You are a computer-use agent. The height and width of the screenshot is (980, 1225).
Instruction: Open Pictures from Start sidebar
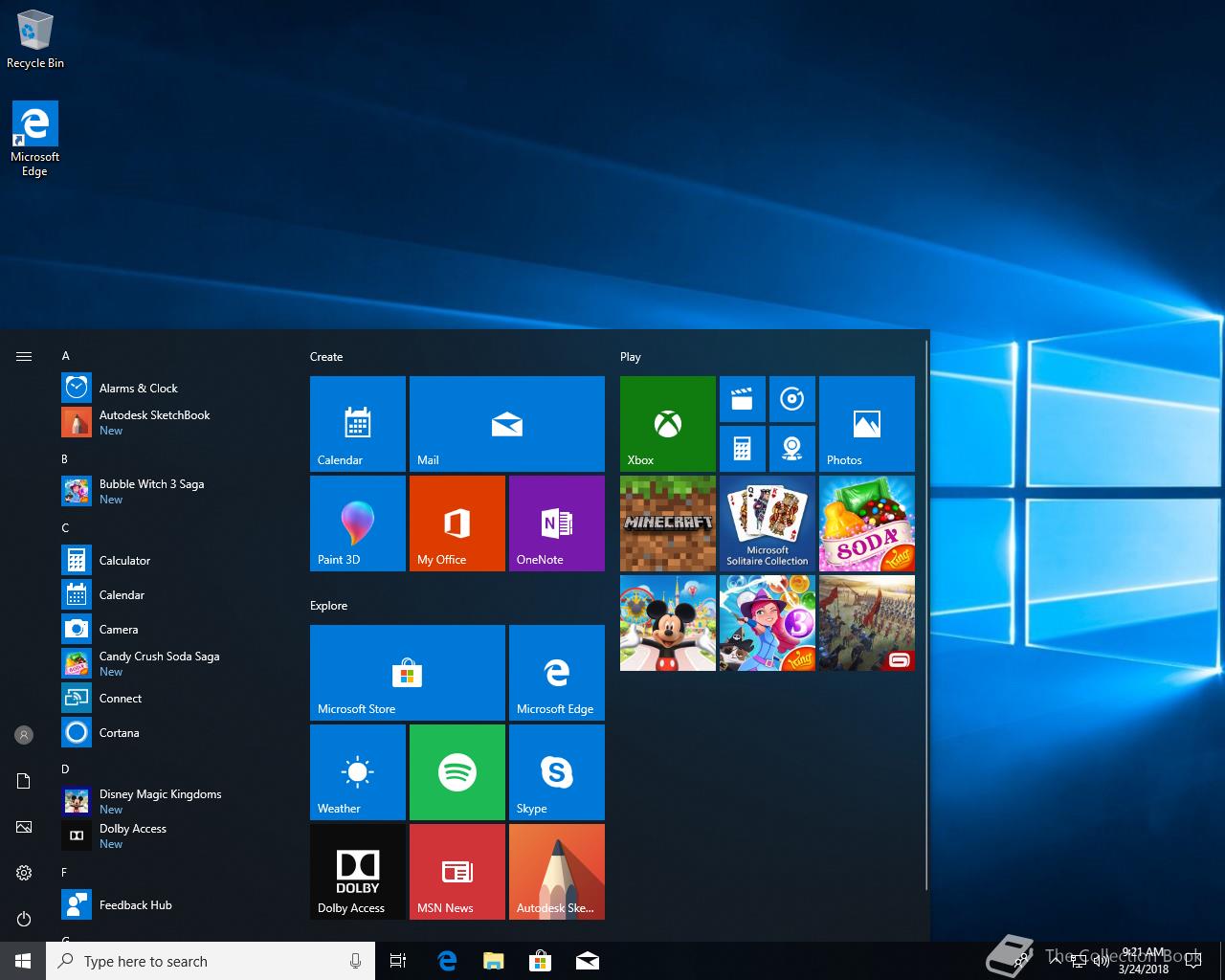click(24, 827)
